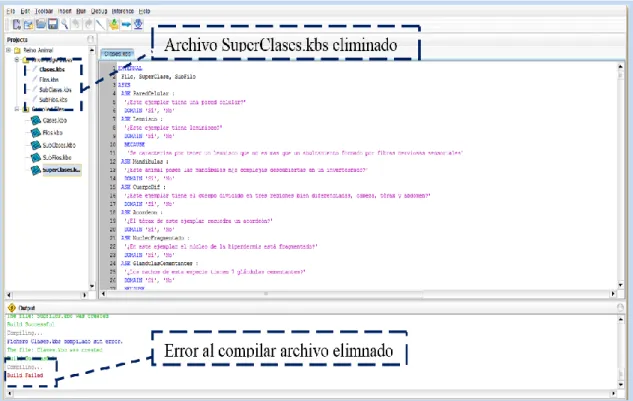
Task: Collapse the knowledge files folder node
Action: tap(17, 60)
